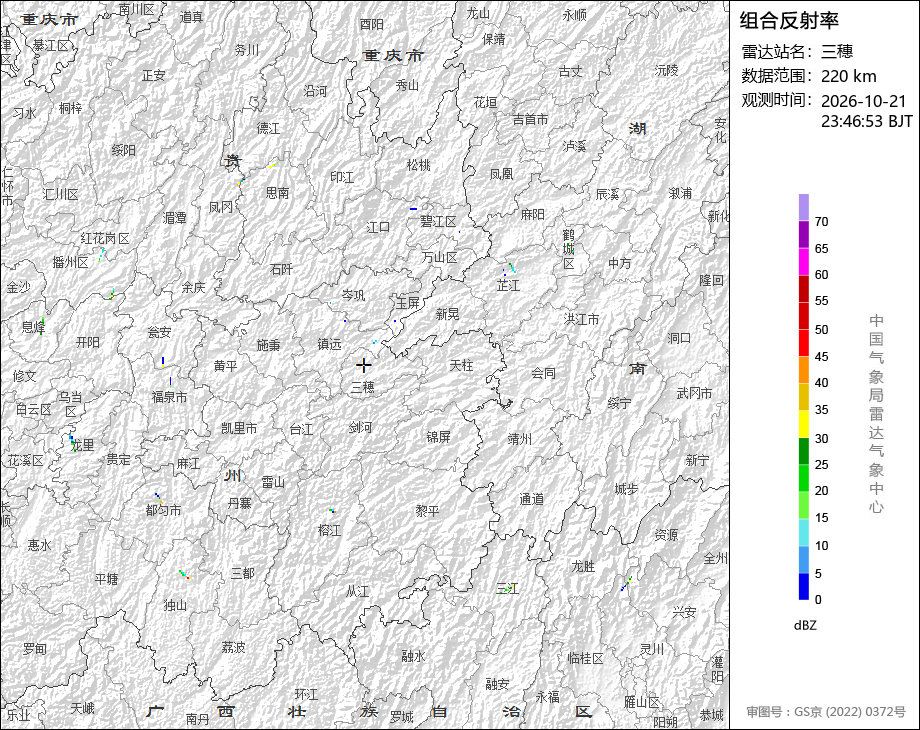Image resolution: width=920 pixels, height=730 pixels.
Task: Click the lavender 70 dBZ legend block
Action: [x=804, y=207]
